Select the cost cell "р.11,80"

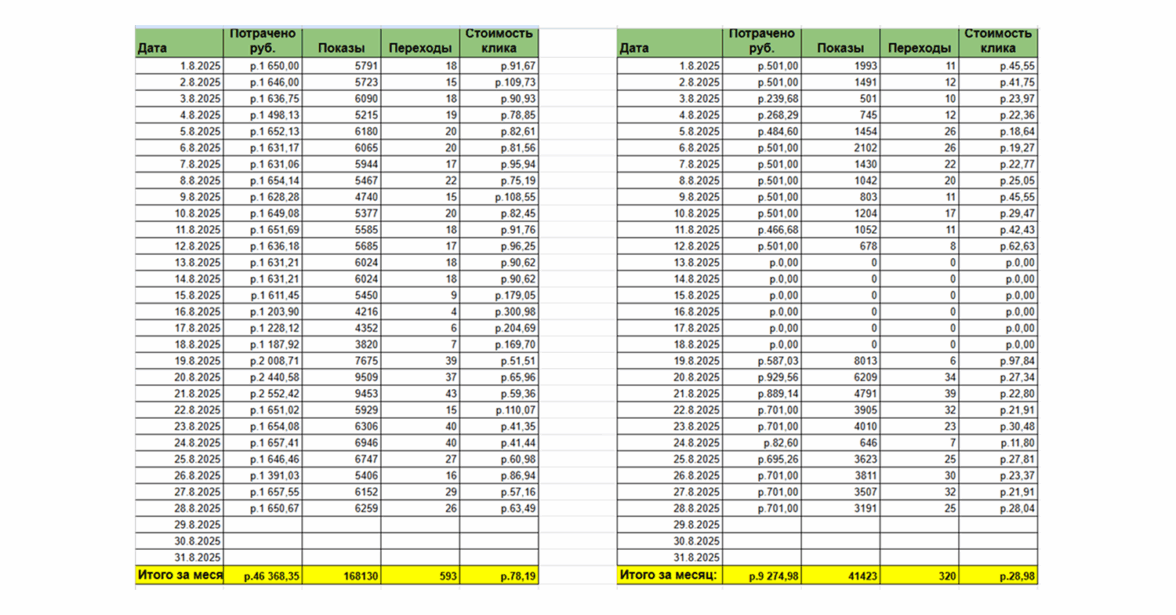click(998, 443)
